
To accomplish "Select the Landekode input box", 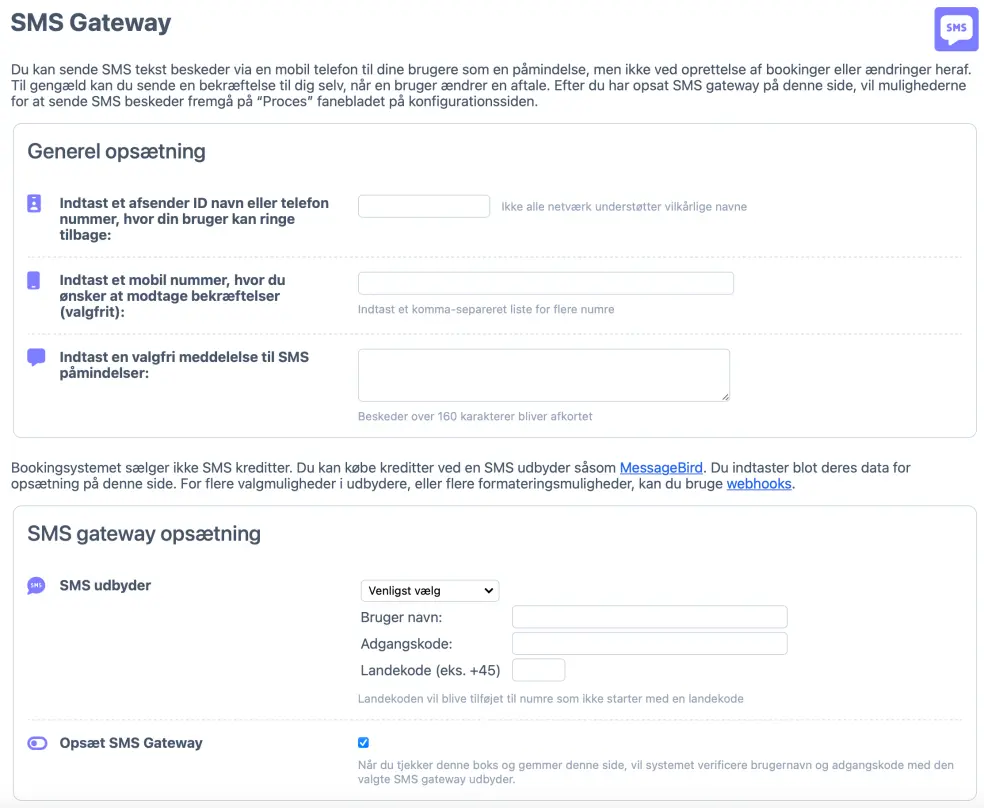I will (538, 670).
